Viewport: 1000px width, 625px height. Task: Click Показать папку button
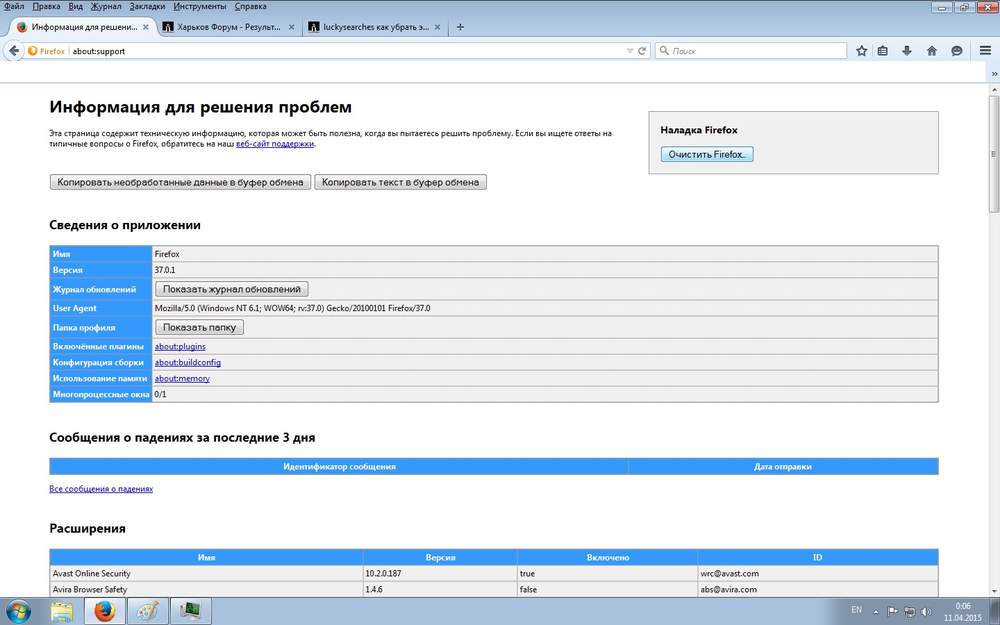[x=199, y=327]
